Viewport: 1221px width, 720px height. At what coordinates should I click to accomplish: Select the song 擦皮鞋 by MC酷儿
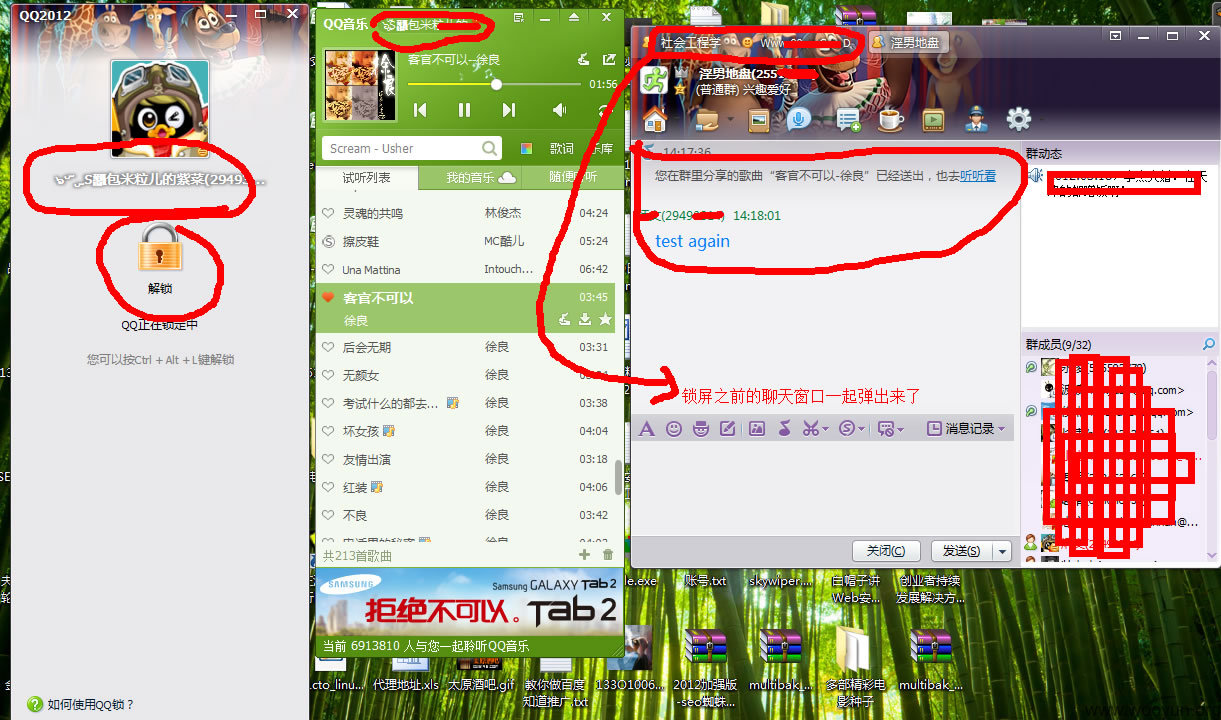(x=465, y=241)
